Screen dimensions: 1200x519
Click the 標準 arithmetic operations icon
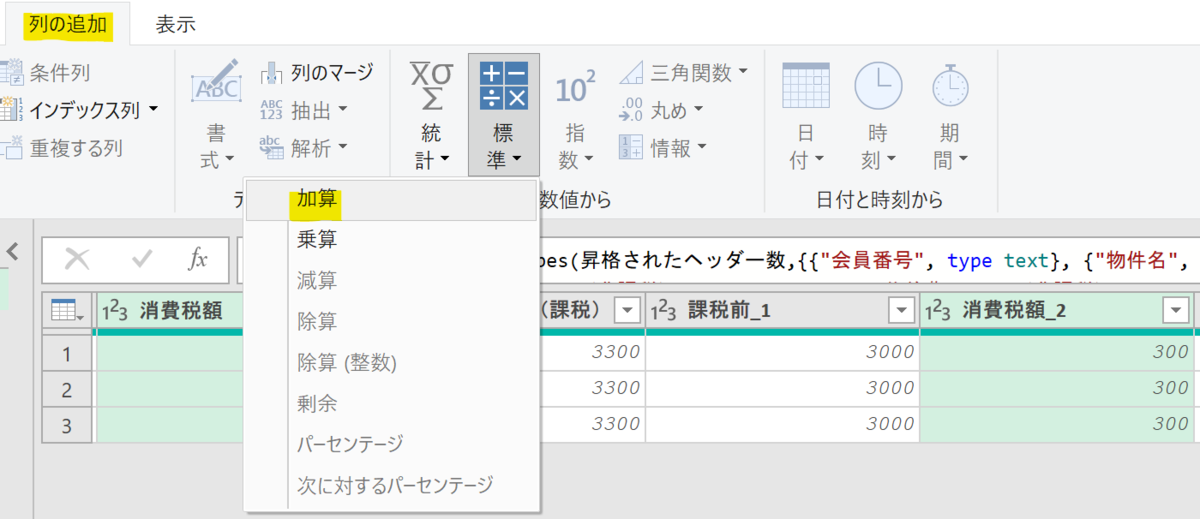point(504,85)
